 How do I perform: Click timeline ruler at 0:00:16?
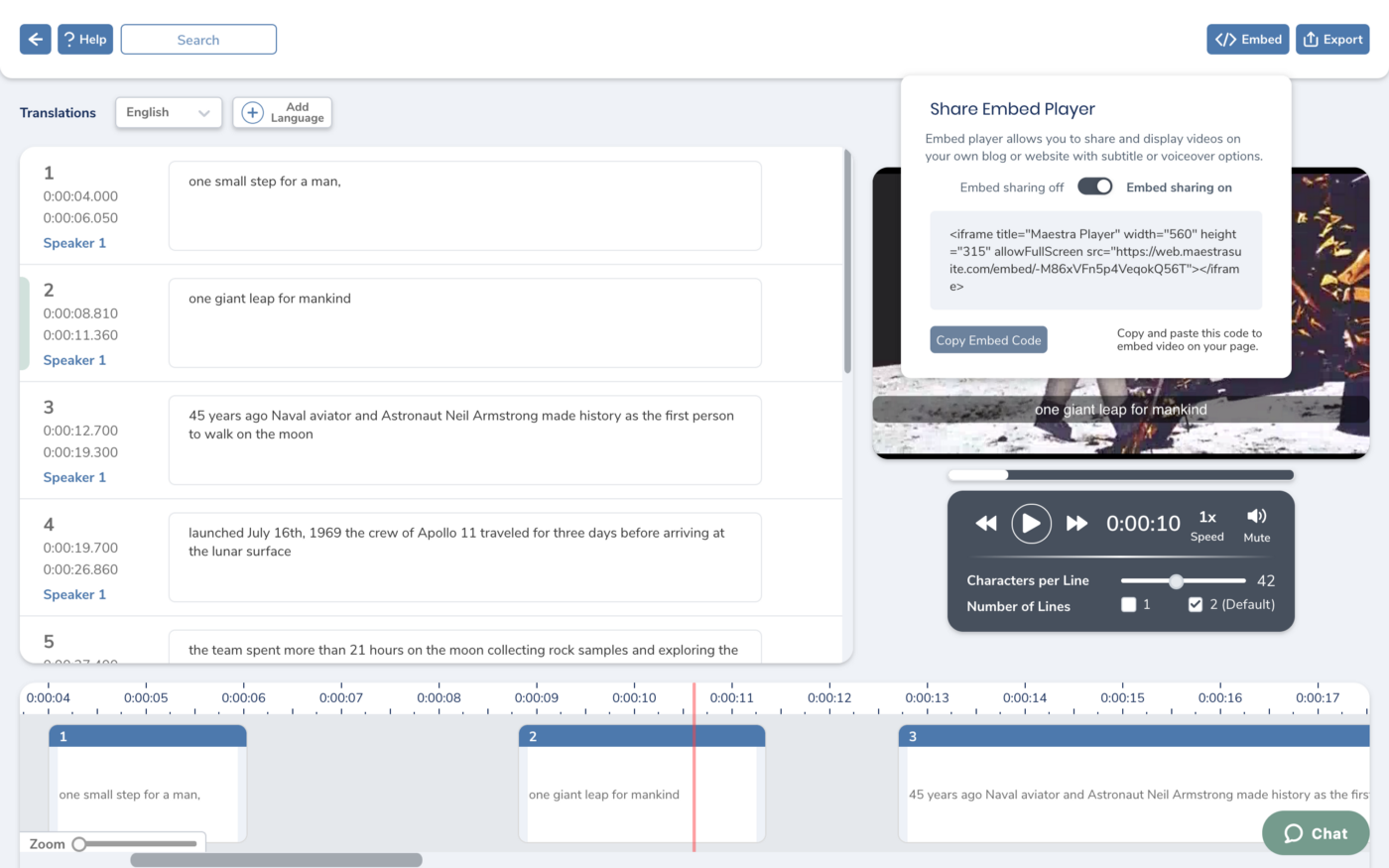1220,698
